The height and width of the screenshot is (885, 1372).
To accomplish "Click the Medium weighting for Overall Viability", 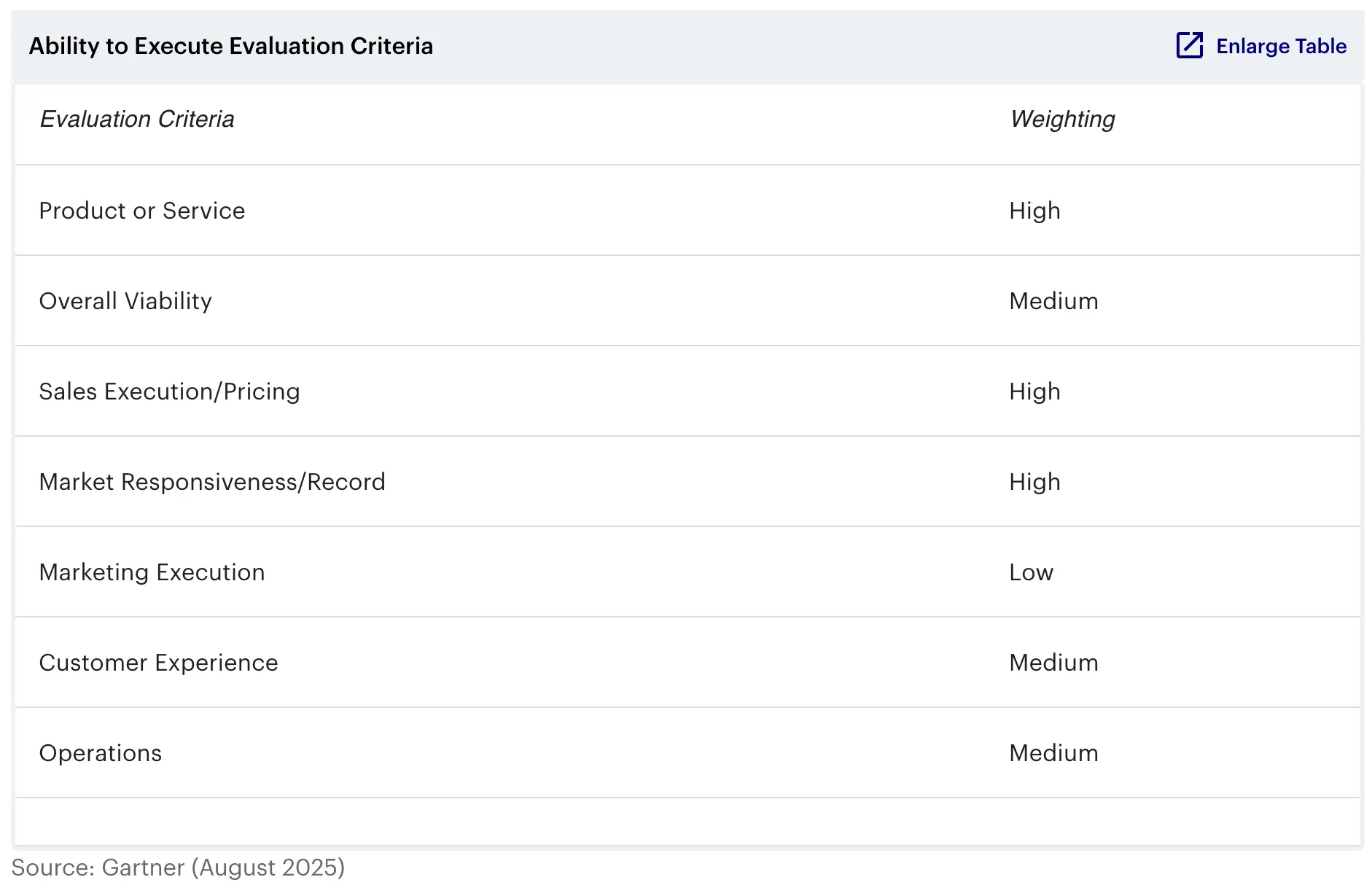I will pyautogui.click(x=1053, y=301).
